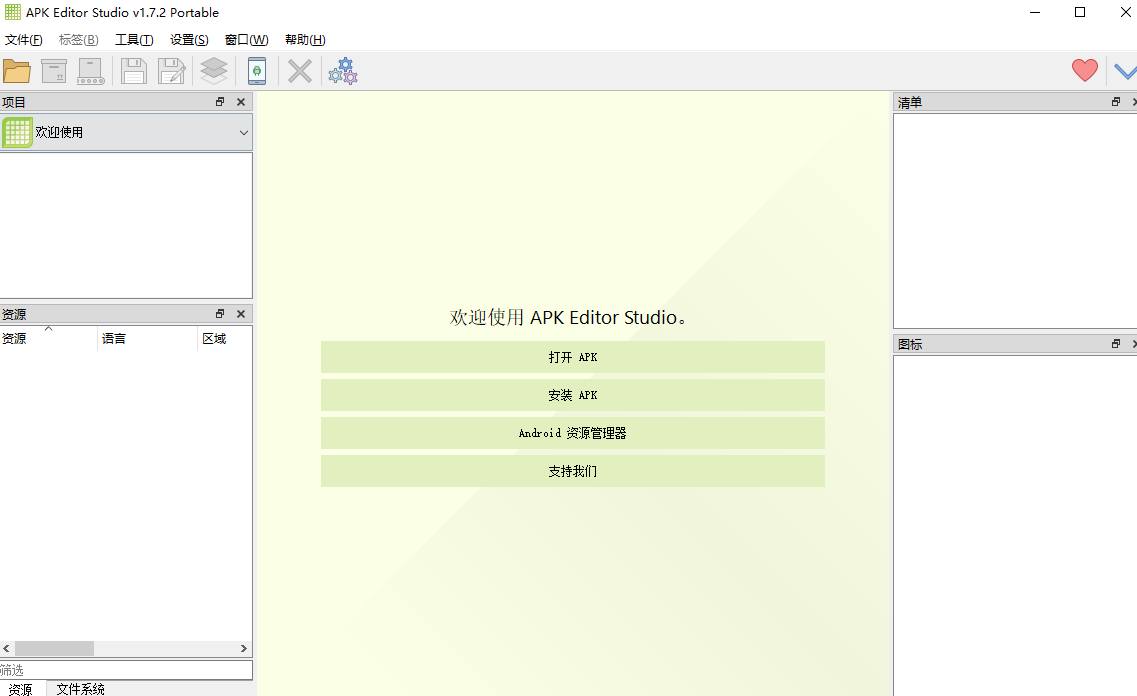Image resolution: width=1137 pixels, height=696 pixels.
Task: Sort by the 资源 column header
Action: 49,339
